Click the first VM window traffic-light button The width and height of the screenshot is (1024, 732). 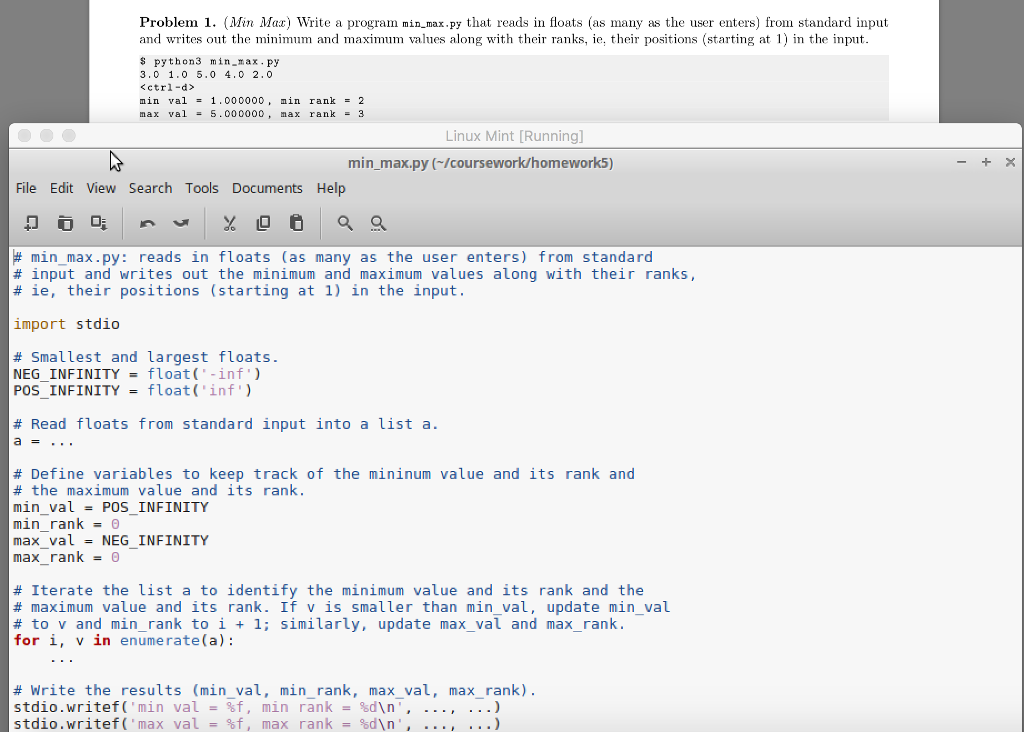[25, 135]
